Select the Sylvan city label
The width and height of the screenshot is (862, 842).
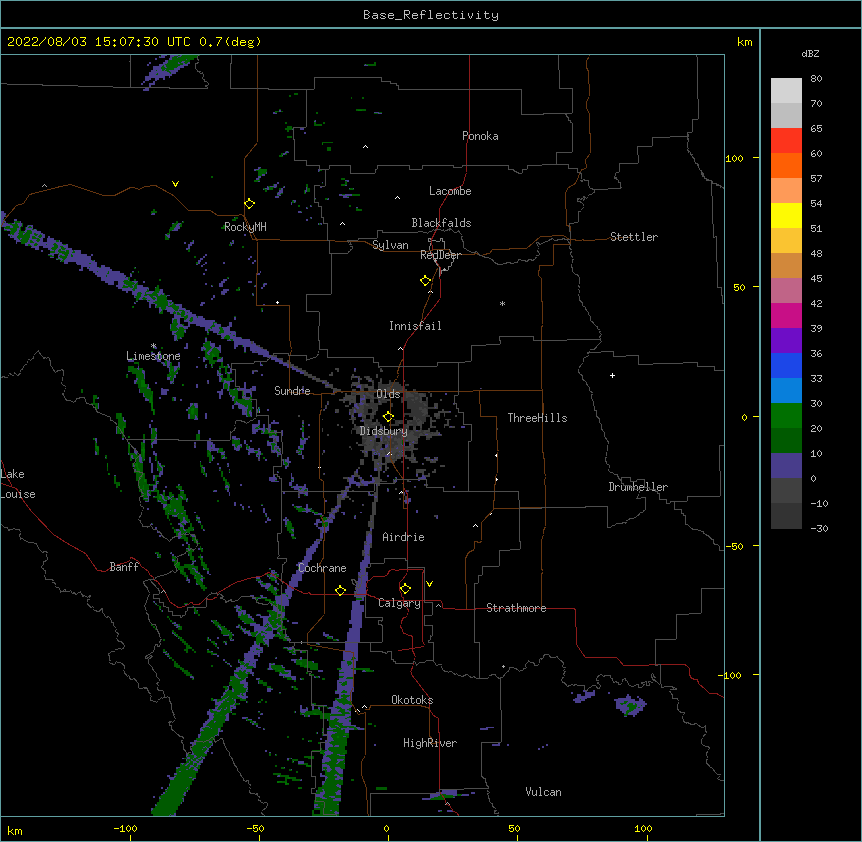click(390, 245)
